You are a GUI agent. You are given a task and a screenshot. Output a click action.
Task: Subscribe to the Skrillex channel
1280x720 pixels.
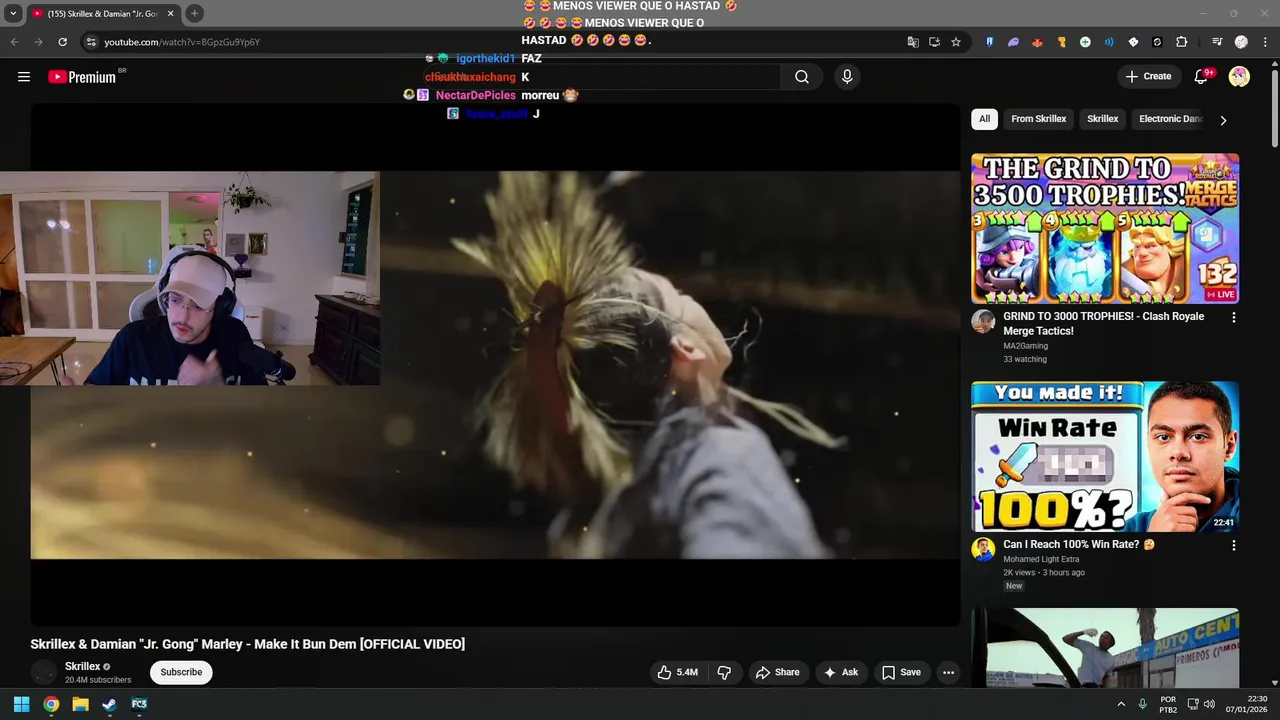(x=181, y=672)
